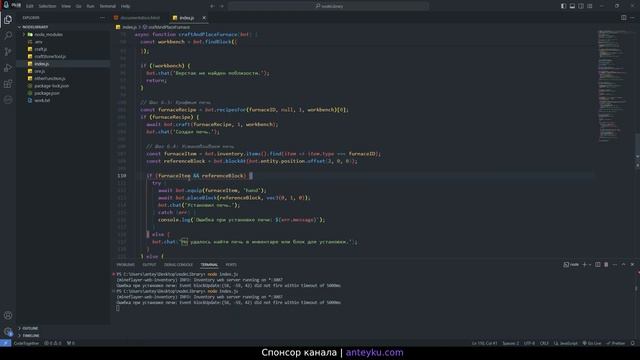The image size is (640, 360).
Task: Click the notifications bell in status bar
Action: tap(633, 343)
